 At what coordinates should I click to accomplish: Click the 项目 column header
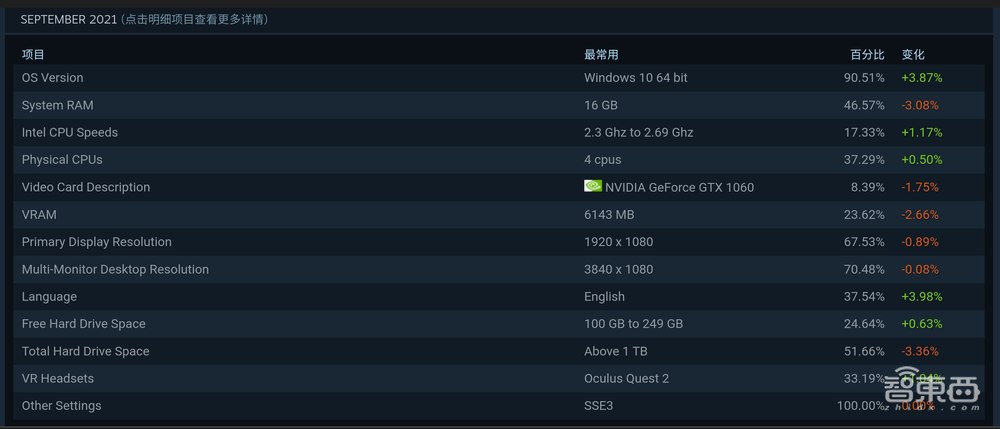pos(33,55)
